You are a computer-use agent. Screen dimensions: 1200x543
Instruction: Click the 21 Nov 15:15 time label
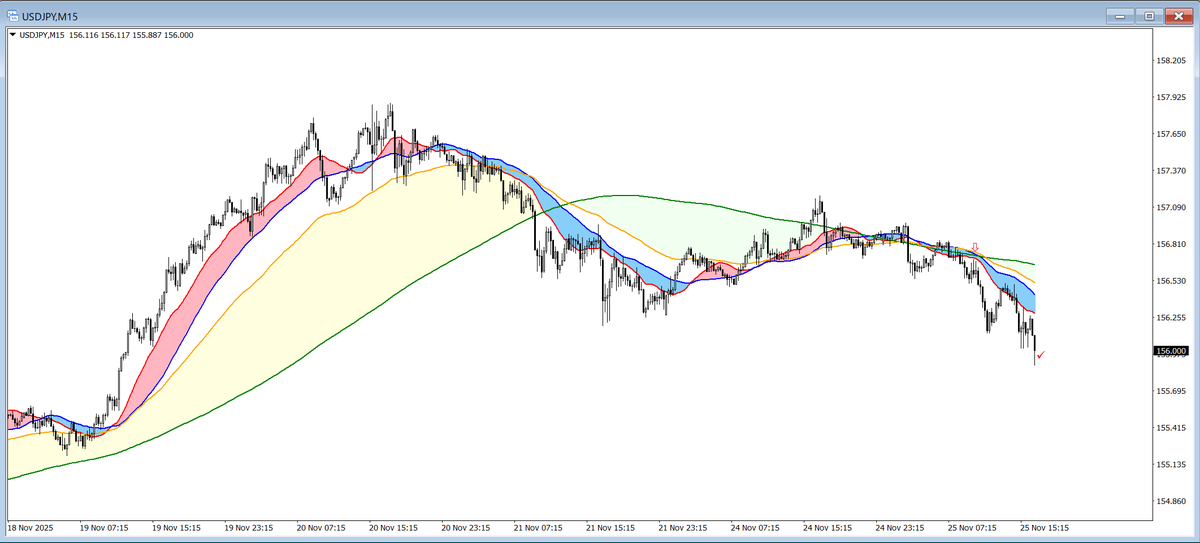[x=610, y=527]
